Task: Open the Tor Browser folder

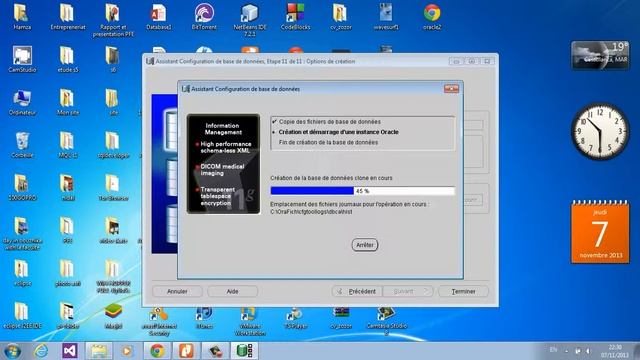Action: click(113, 188)
